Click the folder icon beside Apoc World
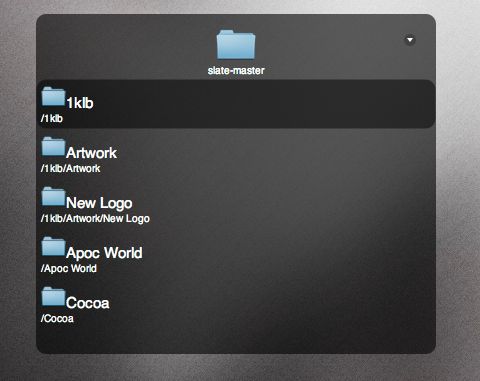 click(x=53, y=246)
